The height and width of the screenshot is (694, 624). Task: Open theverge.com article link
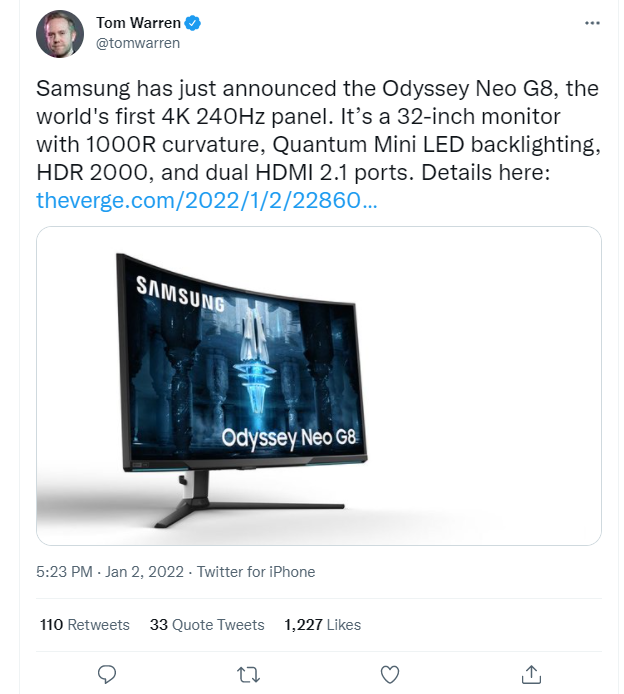point(206,200)
